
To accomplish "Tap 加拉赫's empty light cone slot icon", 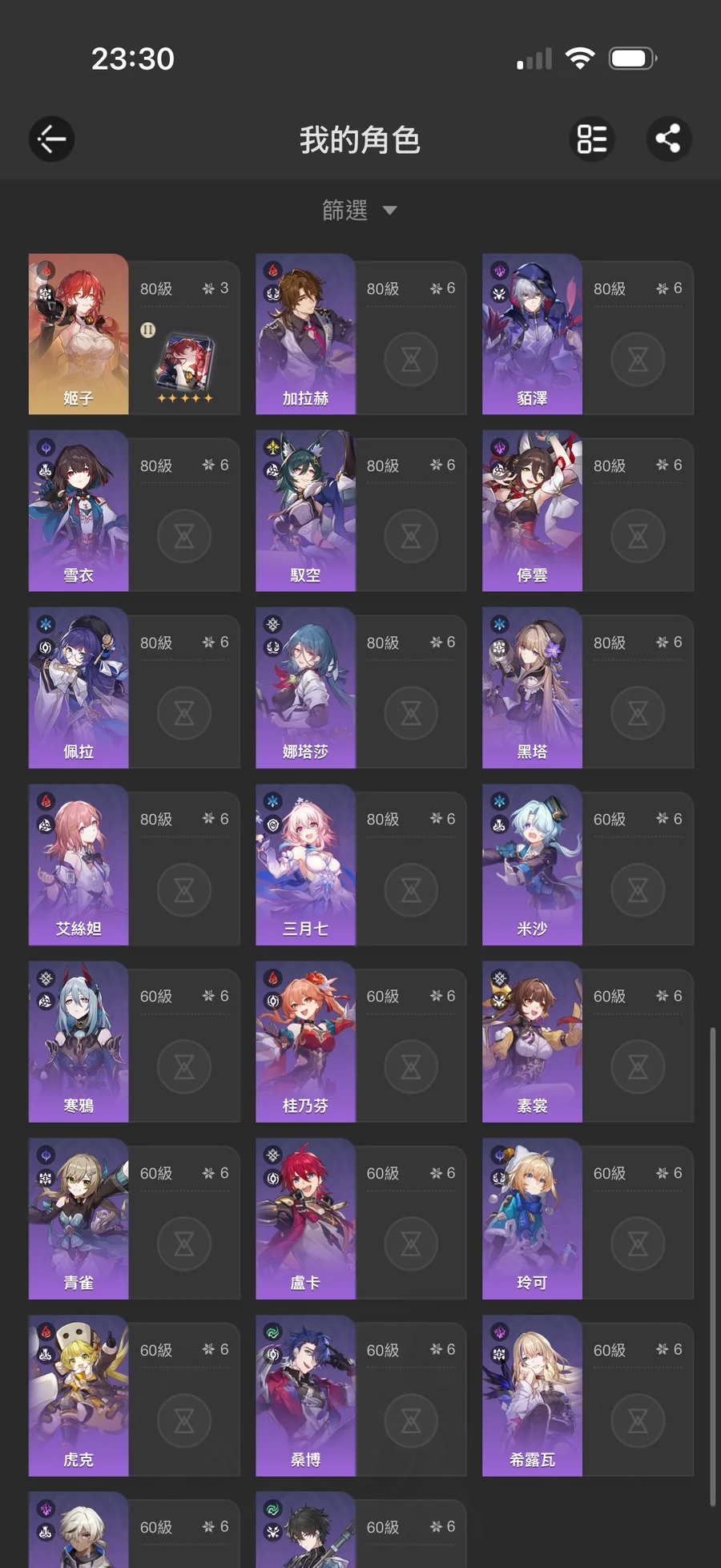I will click(411, 359).
